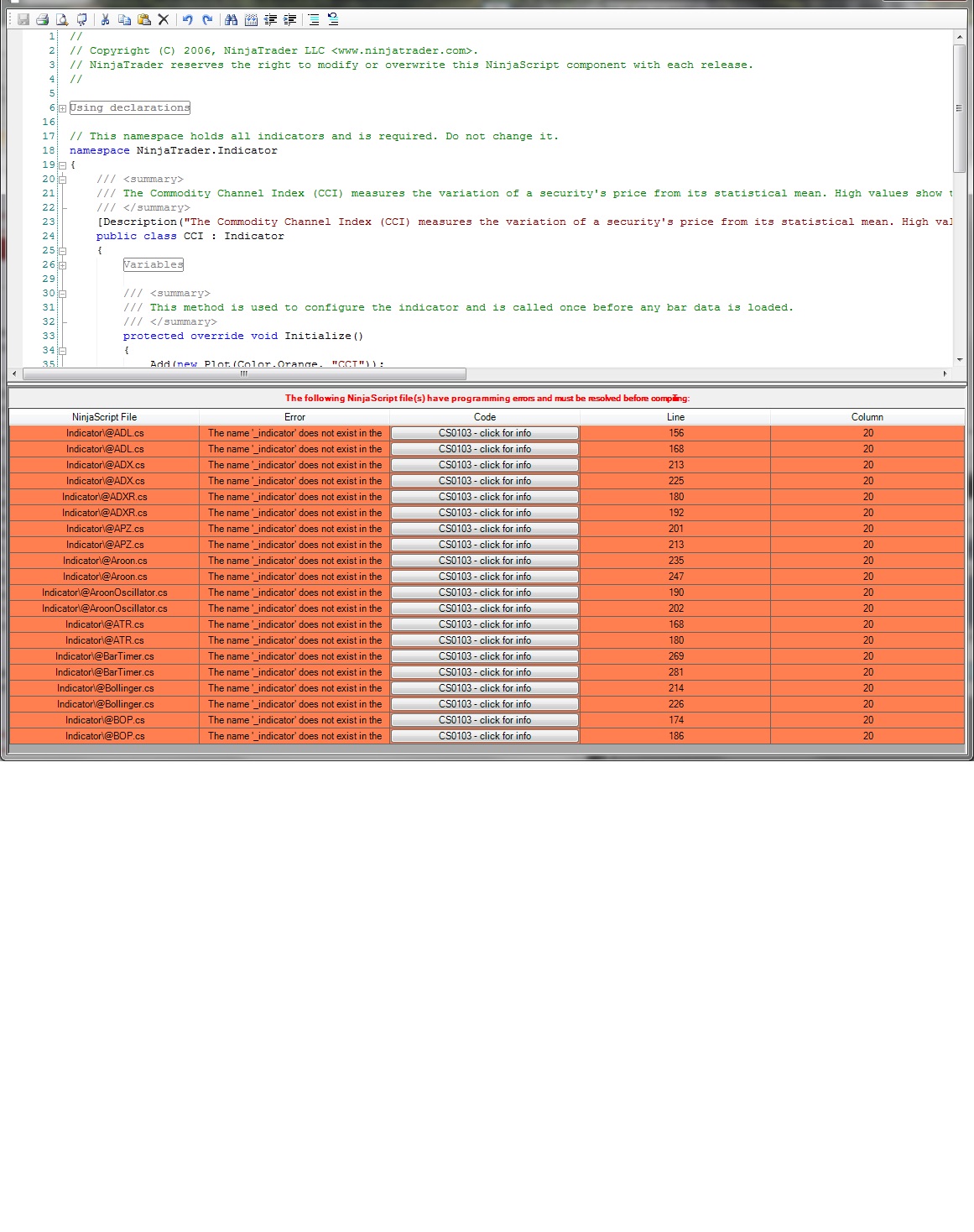Click the uncomment lines icon
The height and width of the screenshot is (1232, 974).
[x=333, y=19]
